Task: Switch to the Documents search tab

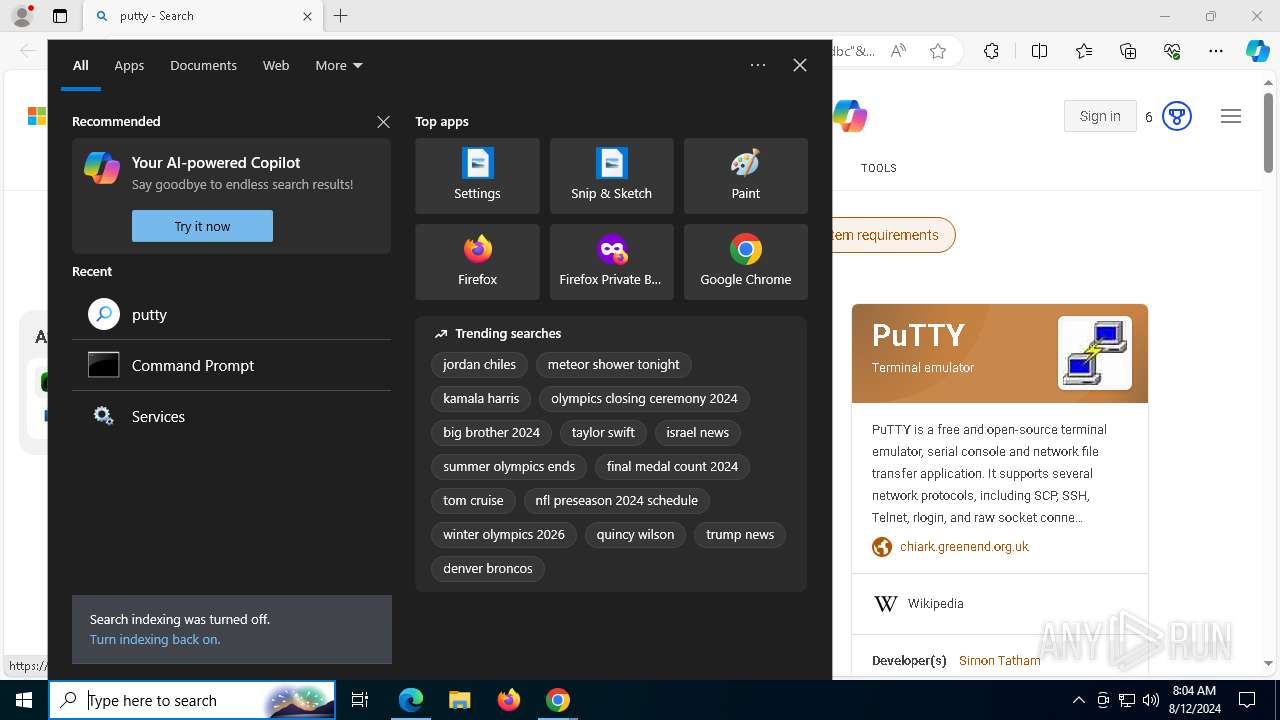Action: point(203,65)
